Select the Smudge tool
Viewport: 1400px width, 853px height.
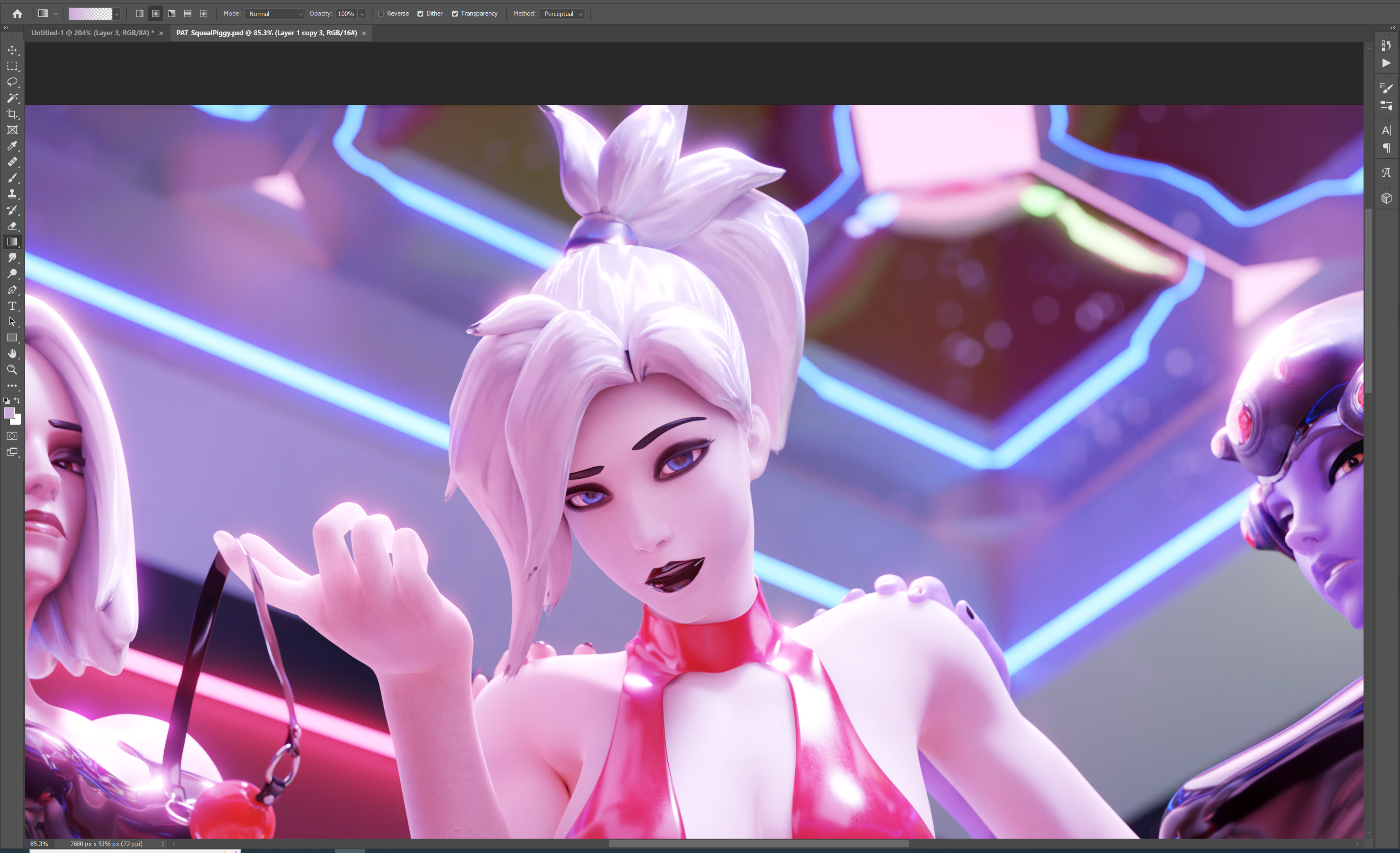[12, 257]
